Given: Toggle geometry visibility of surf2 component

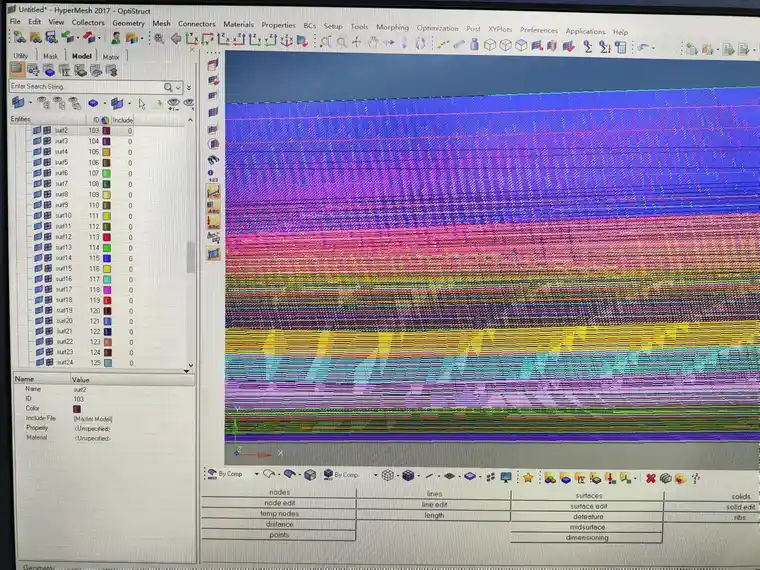Looking at the screenshot, I should pos(37,130).
